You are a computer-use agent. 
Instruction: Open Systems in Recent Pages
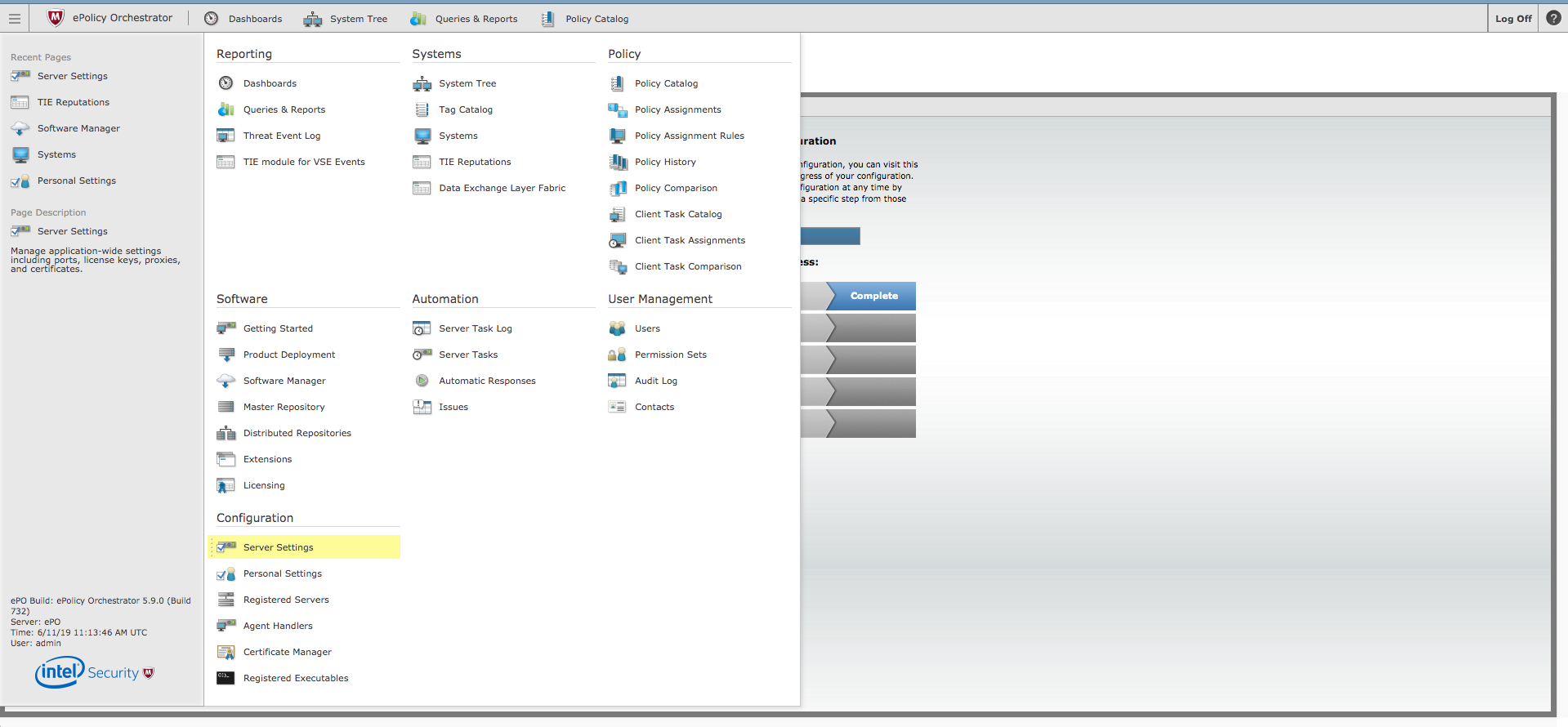pyautogui.click(x=56, y=154)
